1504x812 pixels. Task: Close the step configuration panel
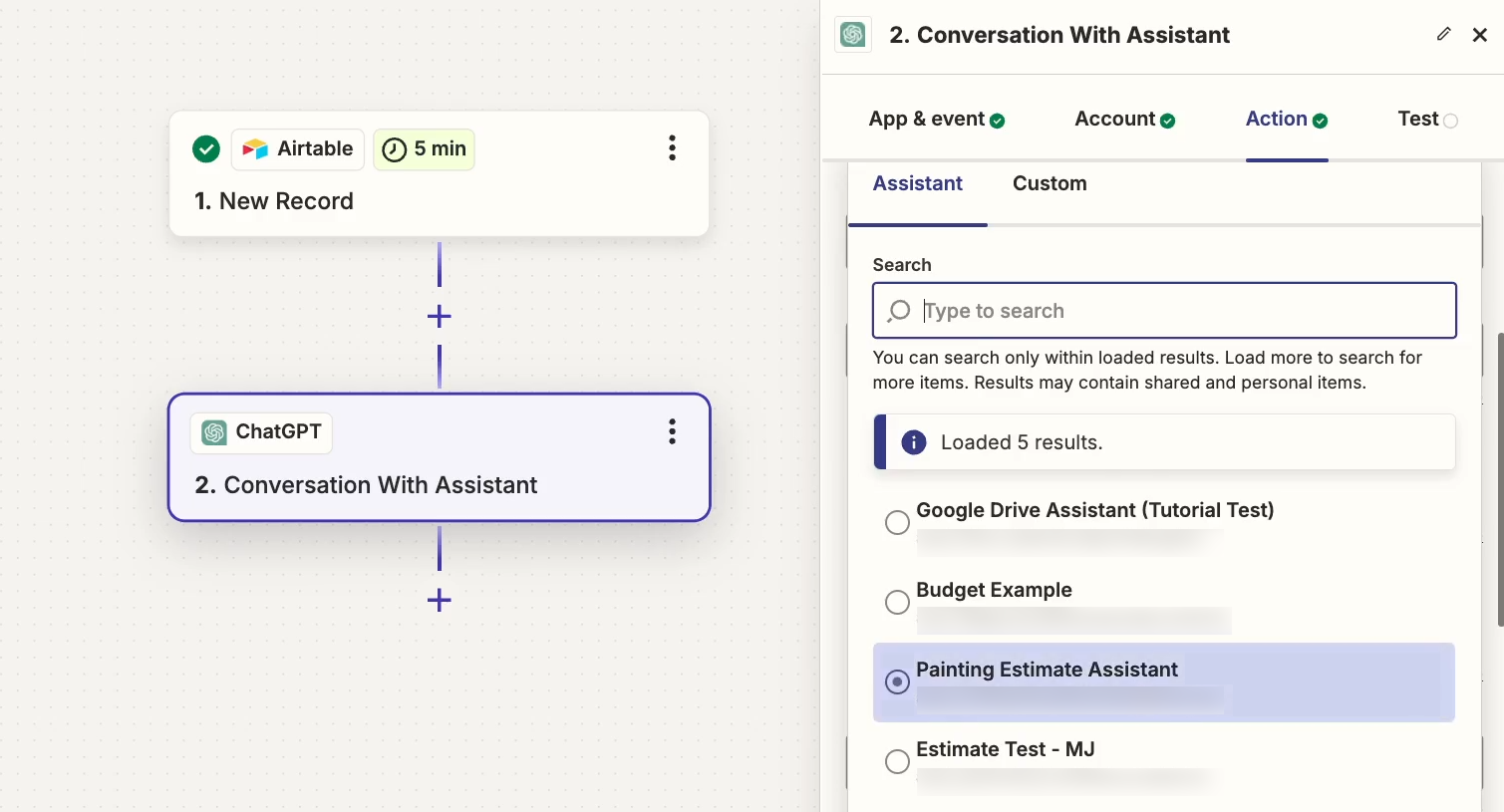click(1480, 35)
